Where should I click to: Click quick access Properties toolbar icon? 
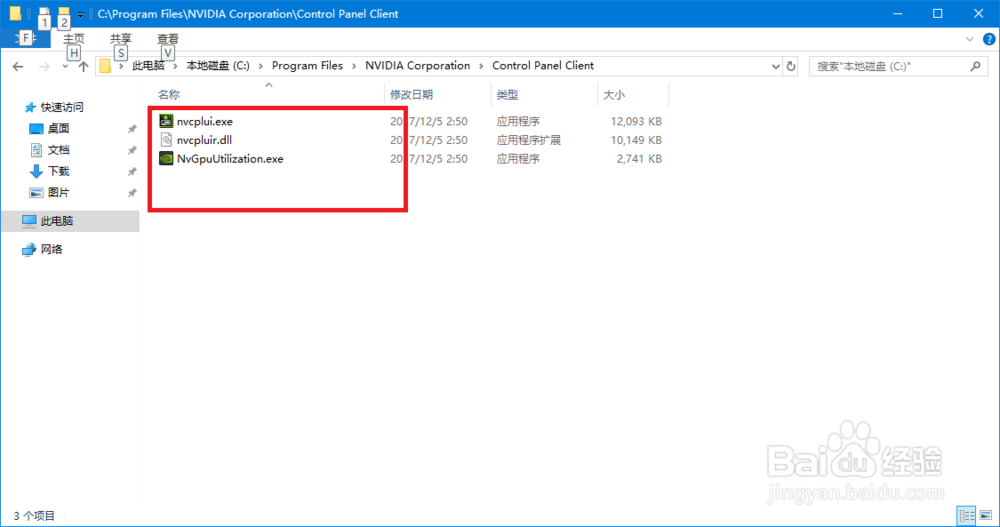click(43, 13)
